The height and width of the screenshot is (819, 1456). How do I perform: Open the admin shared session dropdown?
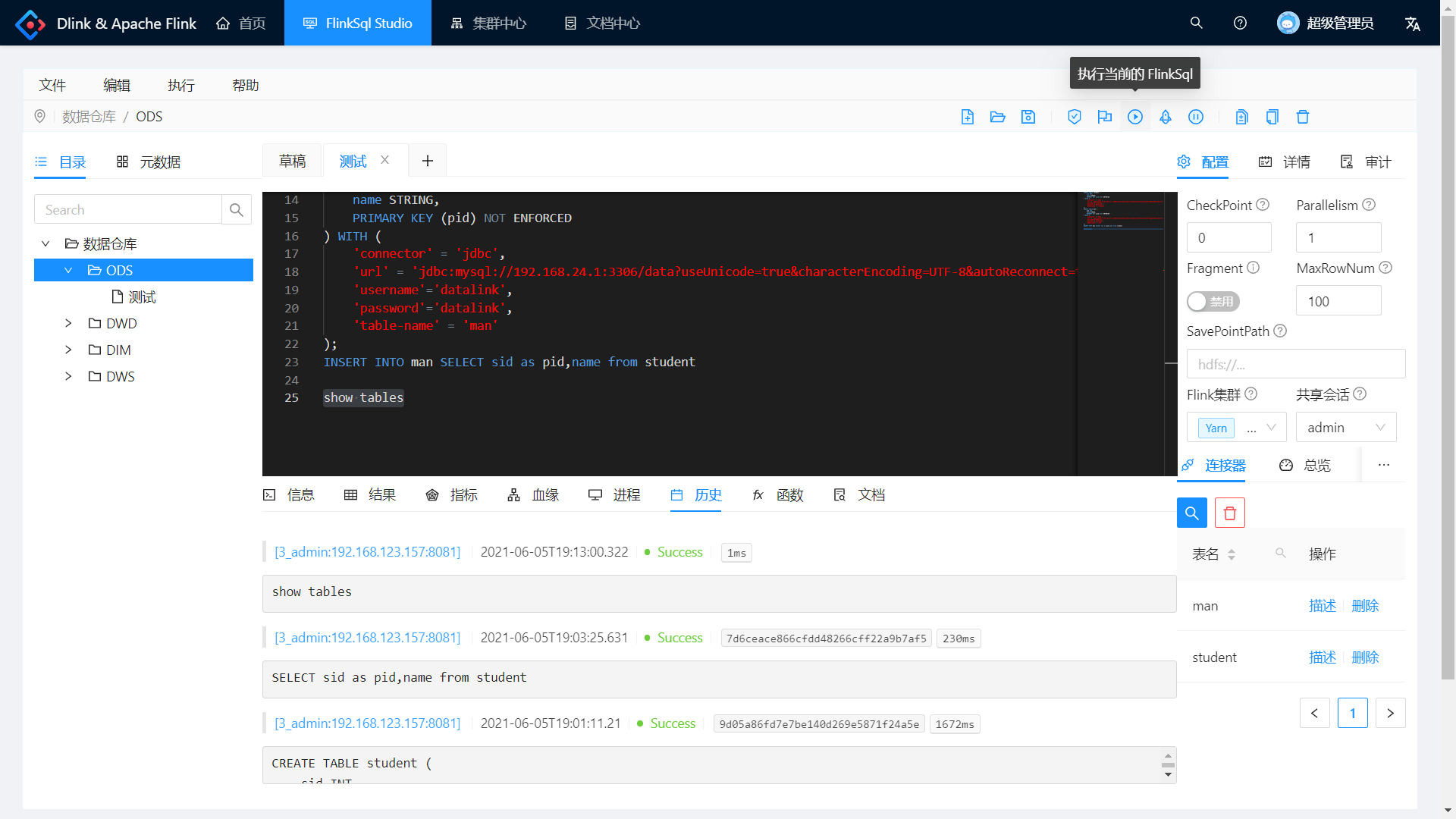tap(1345, 428)
